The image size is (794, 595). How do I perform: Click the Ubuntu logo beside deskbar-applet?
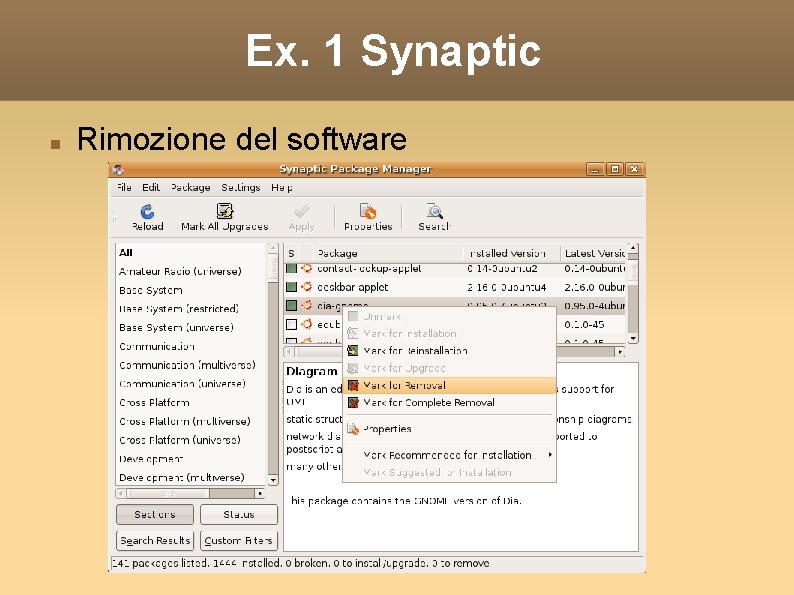point(306,287)
